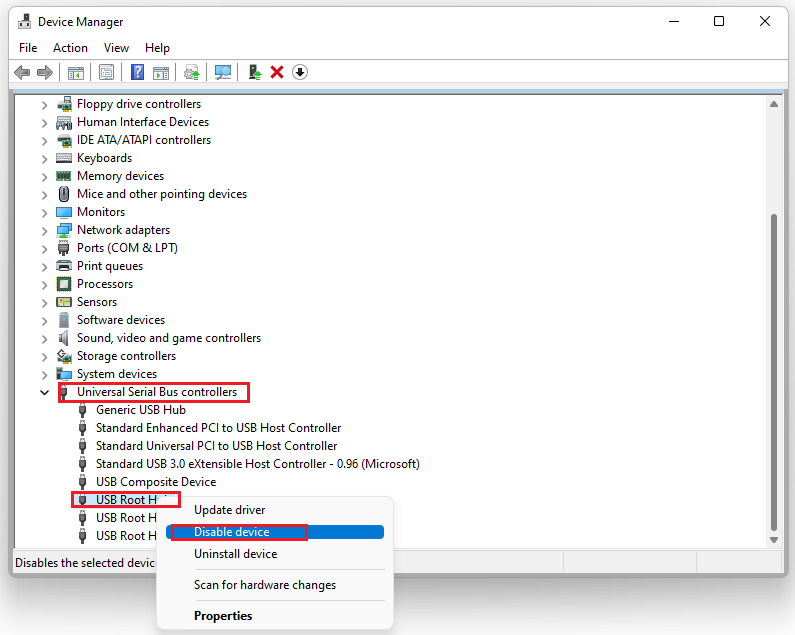
Task: Select the Print queues label
Action: pos(110,266)
